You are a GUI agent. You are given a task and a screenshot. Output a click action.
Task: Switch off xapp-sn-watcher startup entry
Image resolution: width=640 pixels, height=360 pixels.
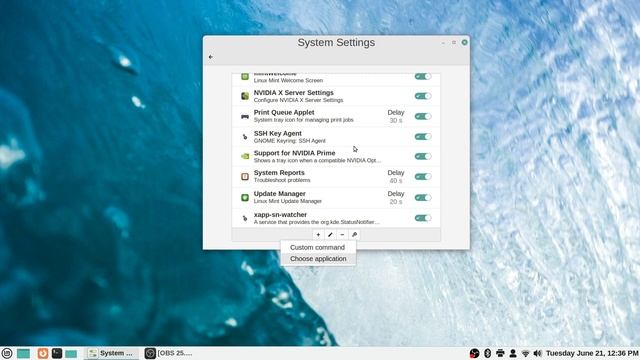pyautogui.click(x=423, y=218)
